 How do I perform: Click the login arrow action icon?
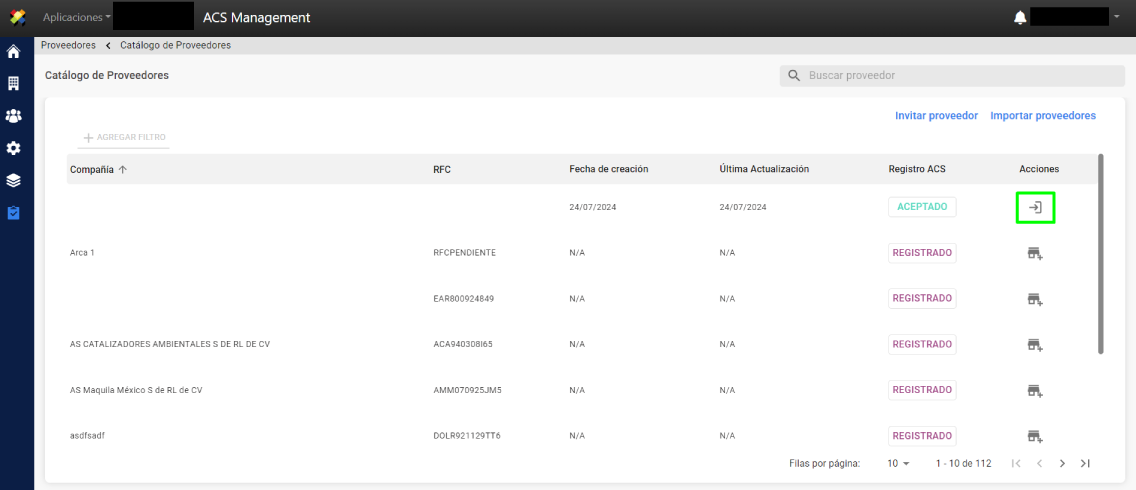pyautogui.click(x=1035, y=207)
